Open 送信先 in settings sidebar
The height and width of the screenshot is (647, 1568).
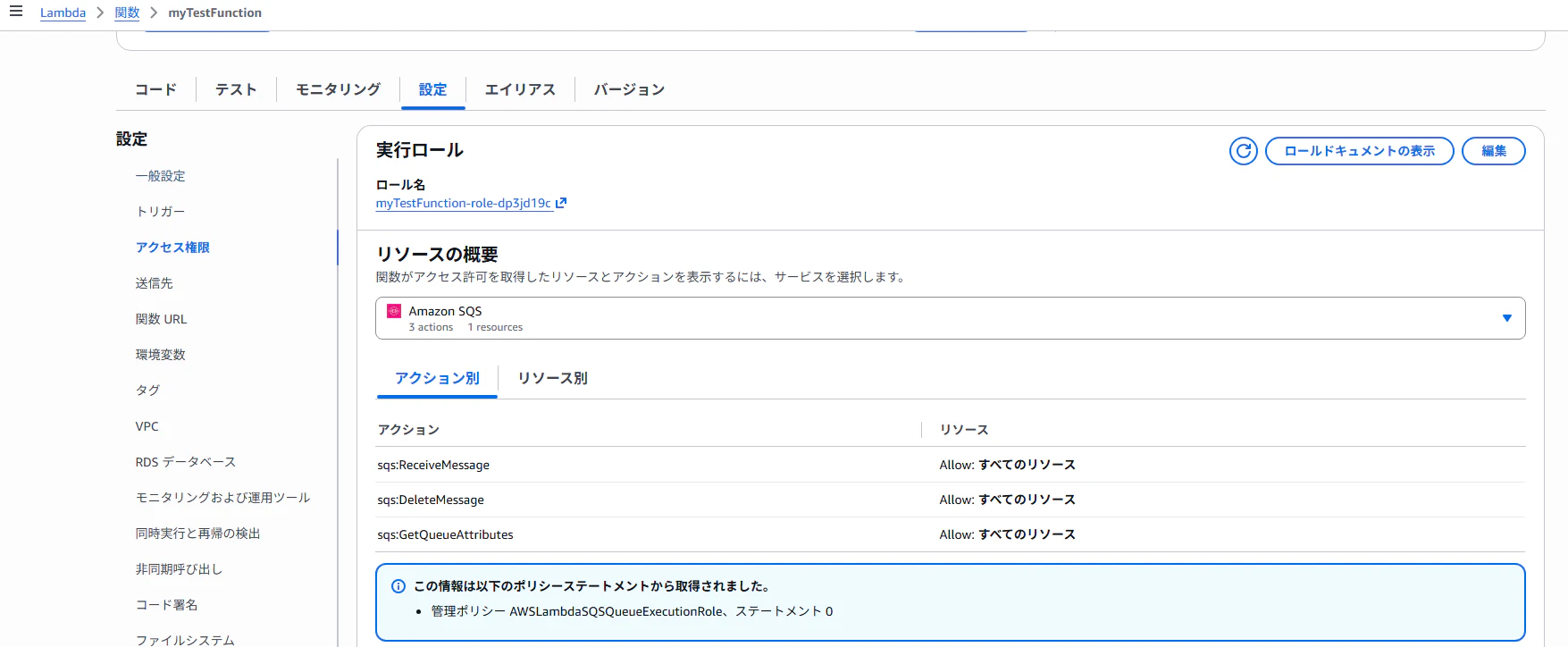[x=155, y=283]
